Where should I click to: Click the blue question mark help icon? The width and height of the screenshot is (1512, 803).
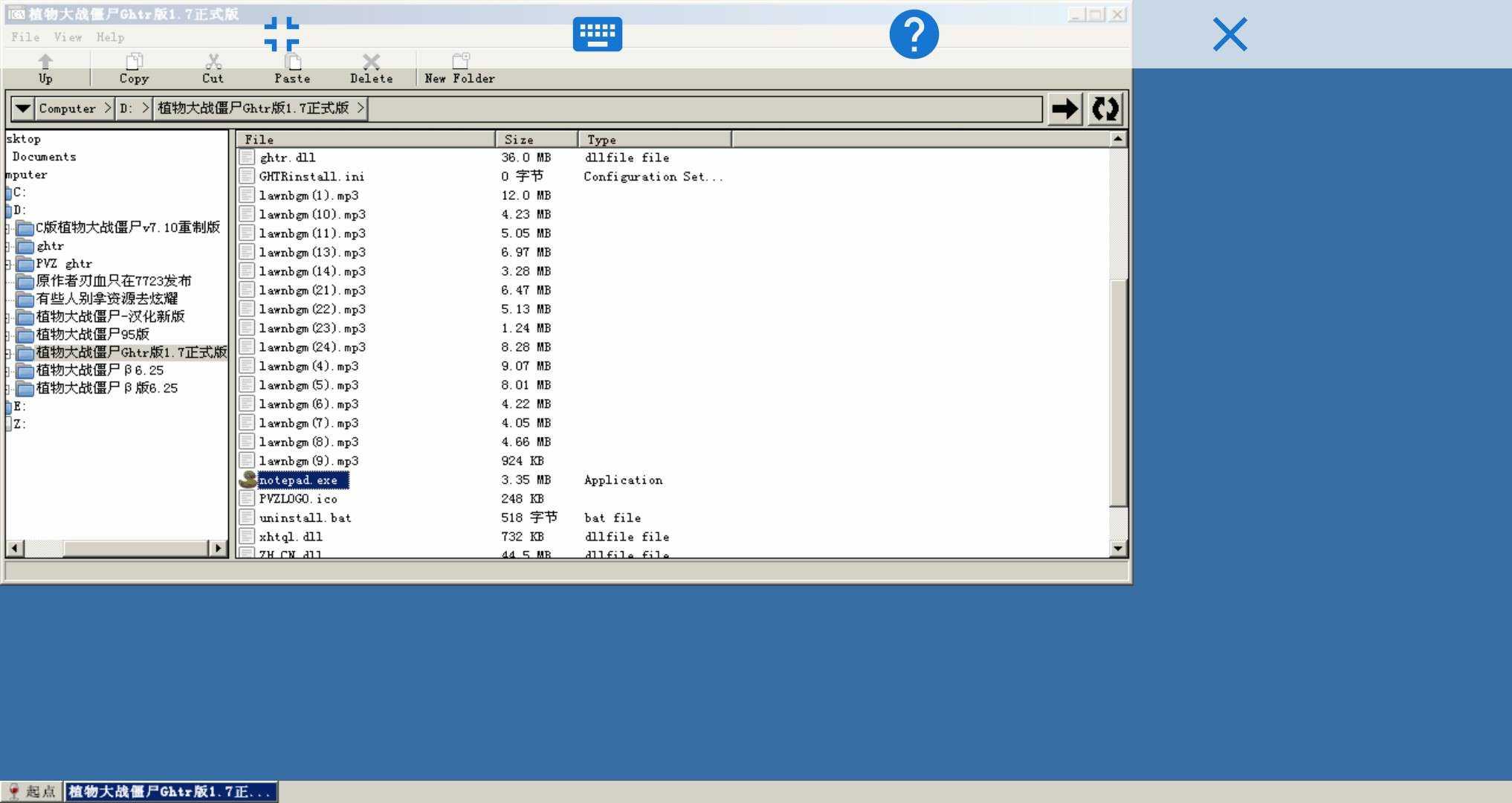point(914,34)
